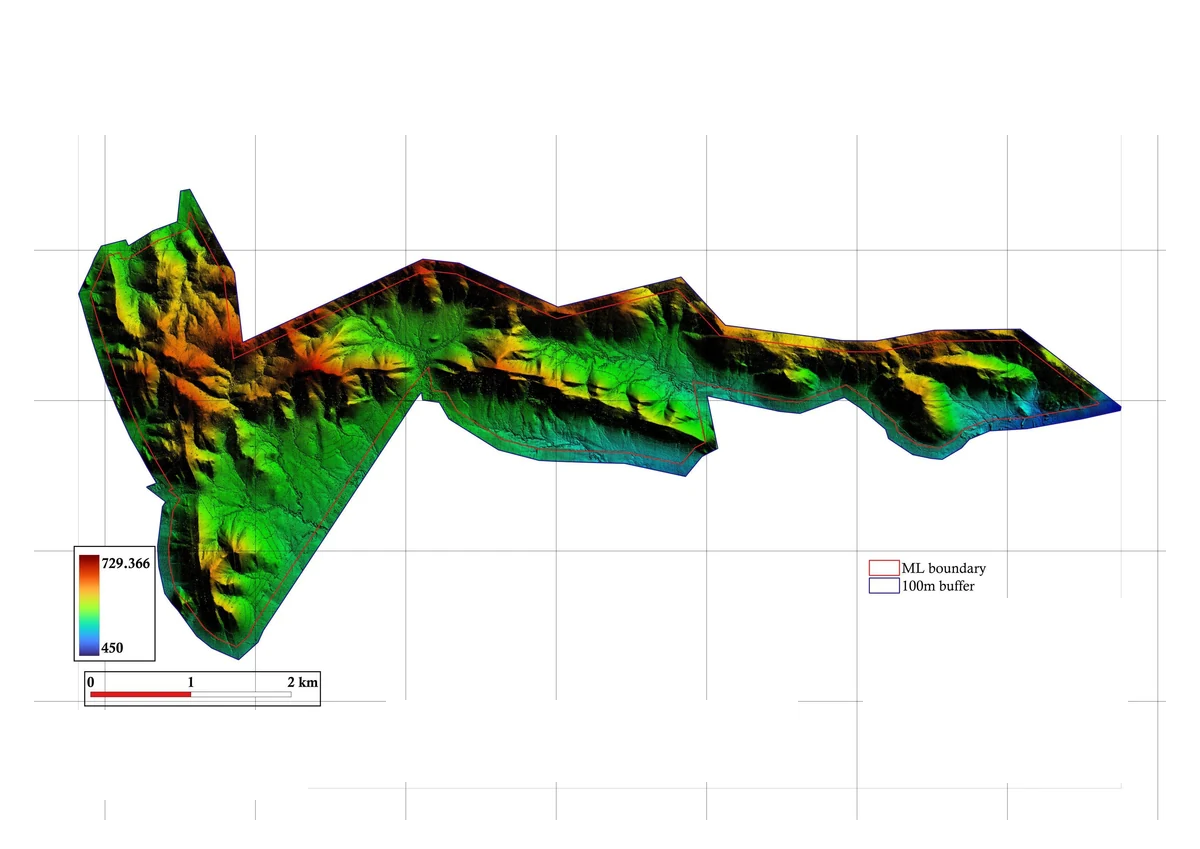Select the 2 km scale label
1200x849 pixels.
pos(302,682)
